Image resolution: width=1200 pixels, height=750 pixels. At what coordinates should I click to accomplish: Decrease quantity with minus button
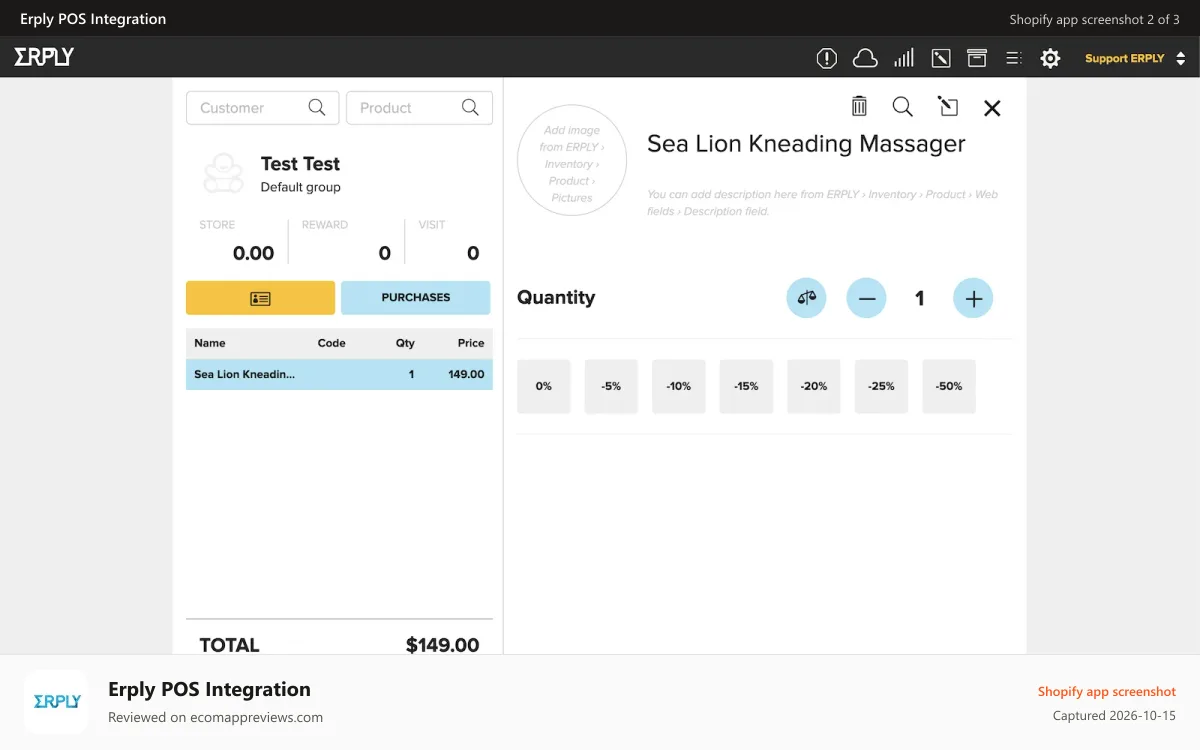pyautogui.click(x=867, y=298)
